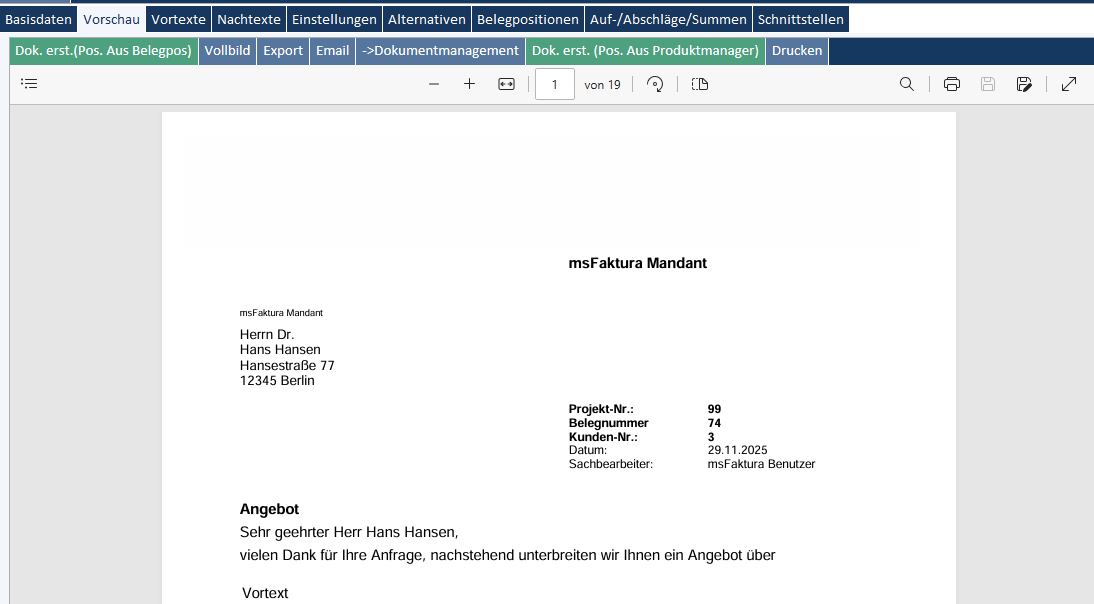Go to the Belegpositionen tab
The height and width of the screenshot is (604, 1094).
pyautogui.click(x=528, y=19)
